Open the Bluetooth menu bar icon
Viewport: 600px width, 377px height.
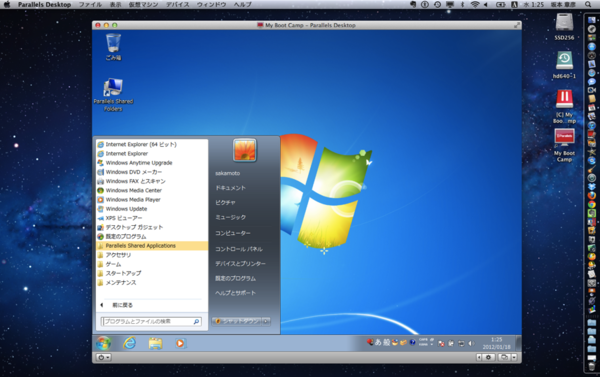point(462,5)
